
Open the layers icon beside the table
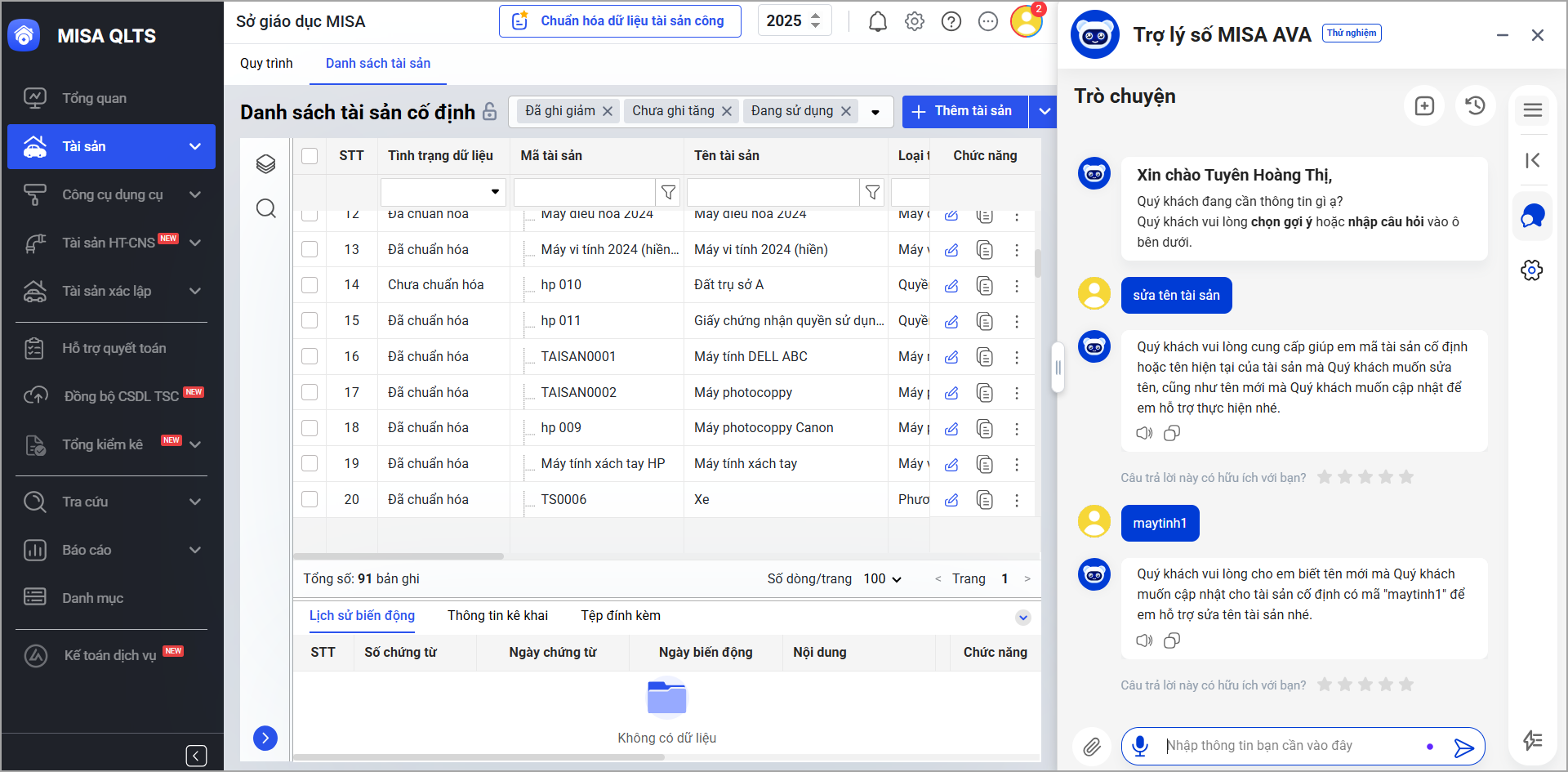(x=265, y=164)
